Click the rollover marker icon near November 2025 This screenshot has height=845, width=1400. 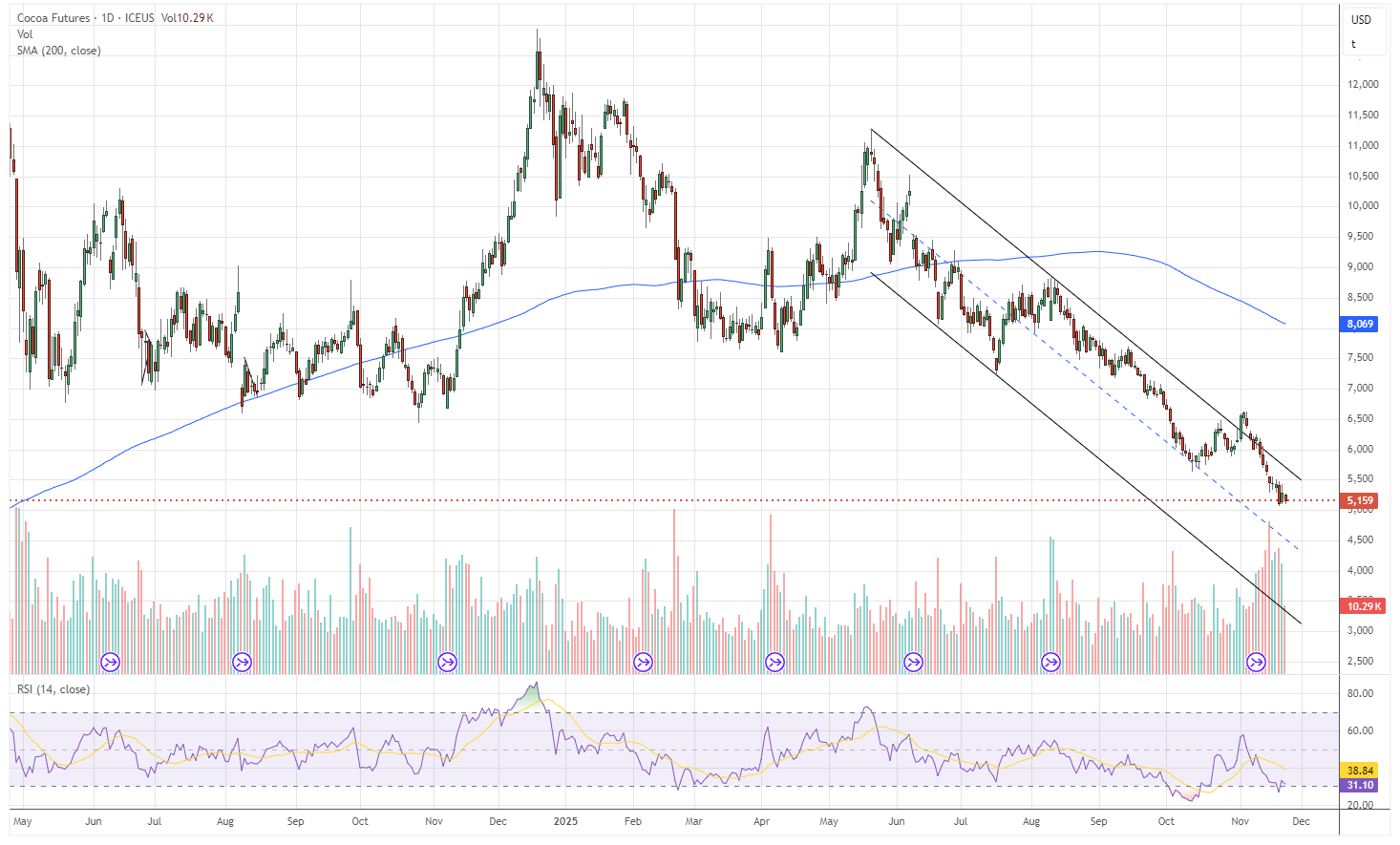click(x=1256, y=660)
